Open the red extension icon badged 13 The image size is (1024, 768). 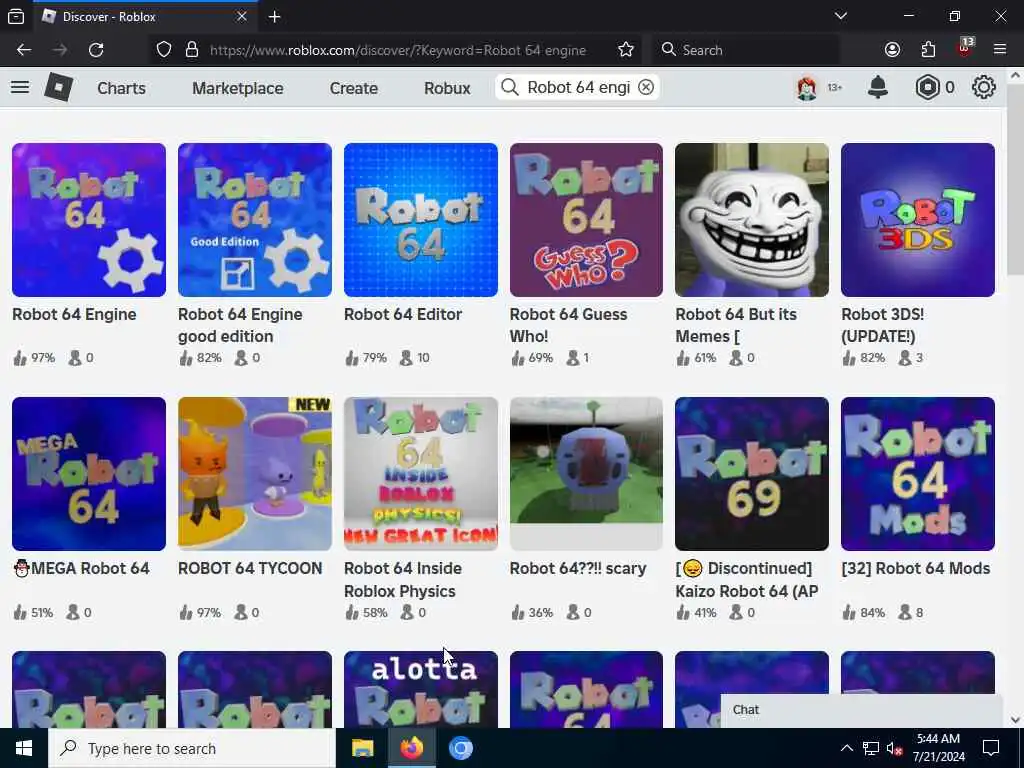point(965,48)
